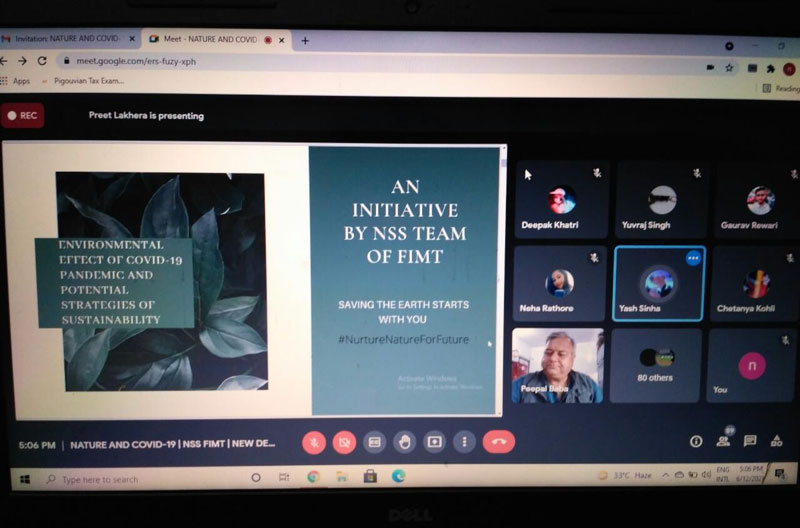Raise hand in the meeting
This screenshot has width=800, height=528.
(x=404, y=441)
